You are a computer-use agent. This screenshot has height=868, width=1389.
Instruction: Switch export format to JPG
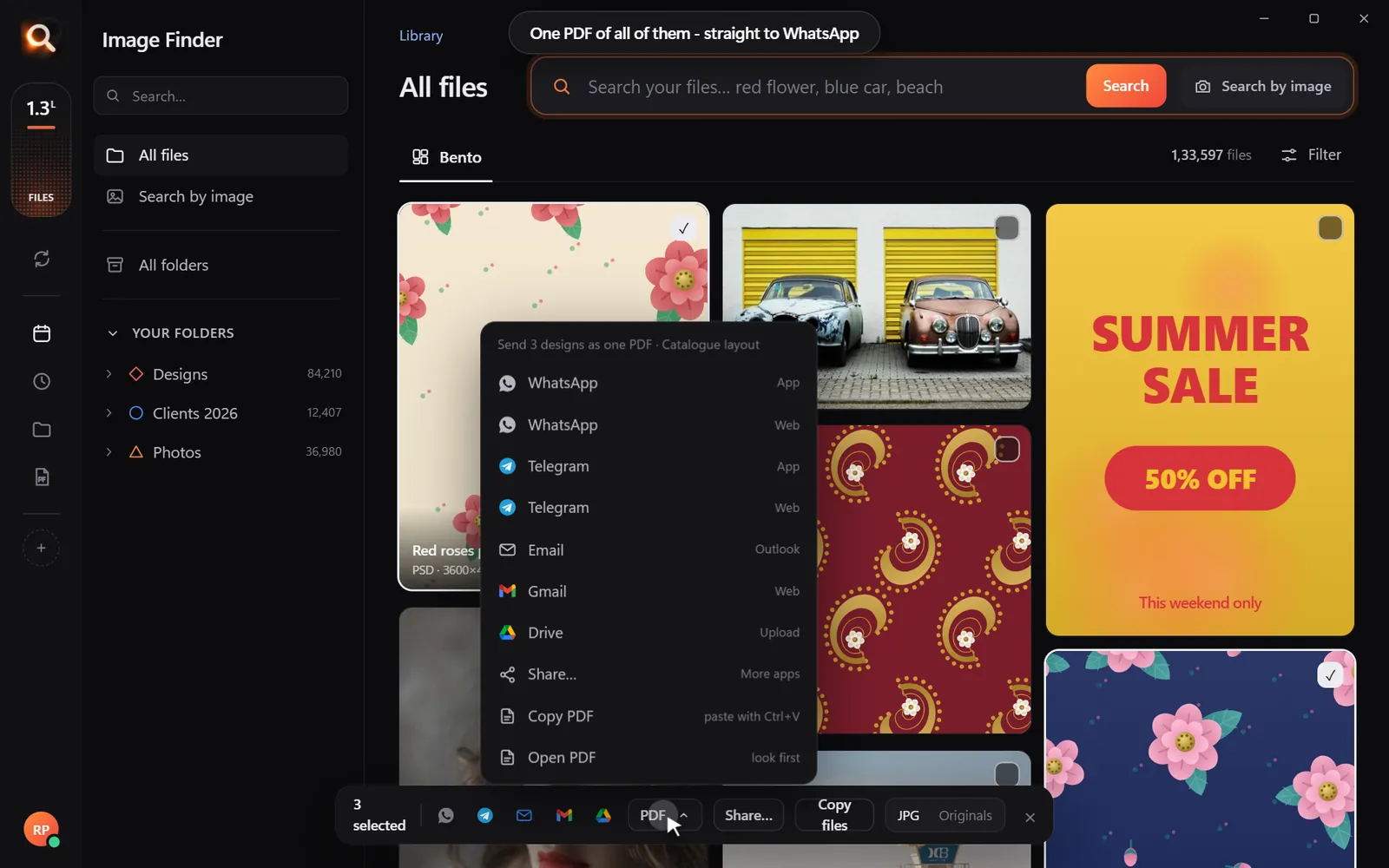(x=908, y=815)
